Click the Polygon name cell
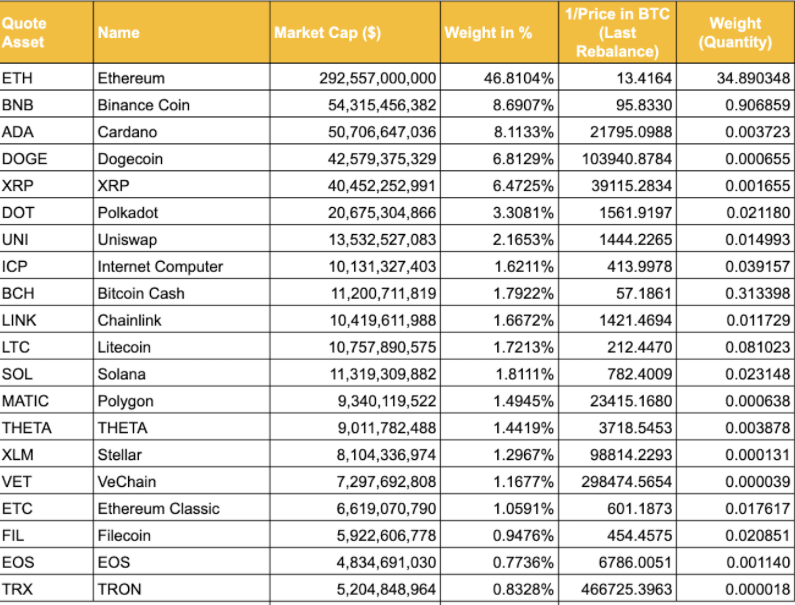Viewport: 795px width, 605px height. point(126,401)
